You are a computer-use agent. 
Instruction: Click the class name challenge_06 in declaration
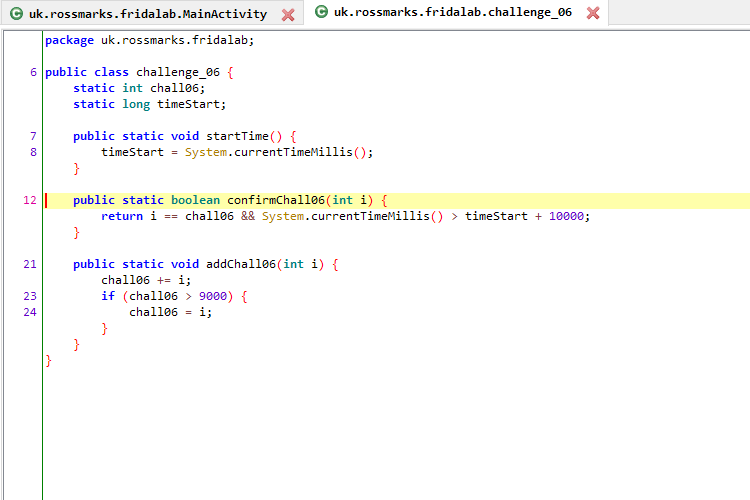click(x=178, y=72)
